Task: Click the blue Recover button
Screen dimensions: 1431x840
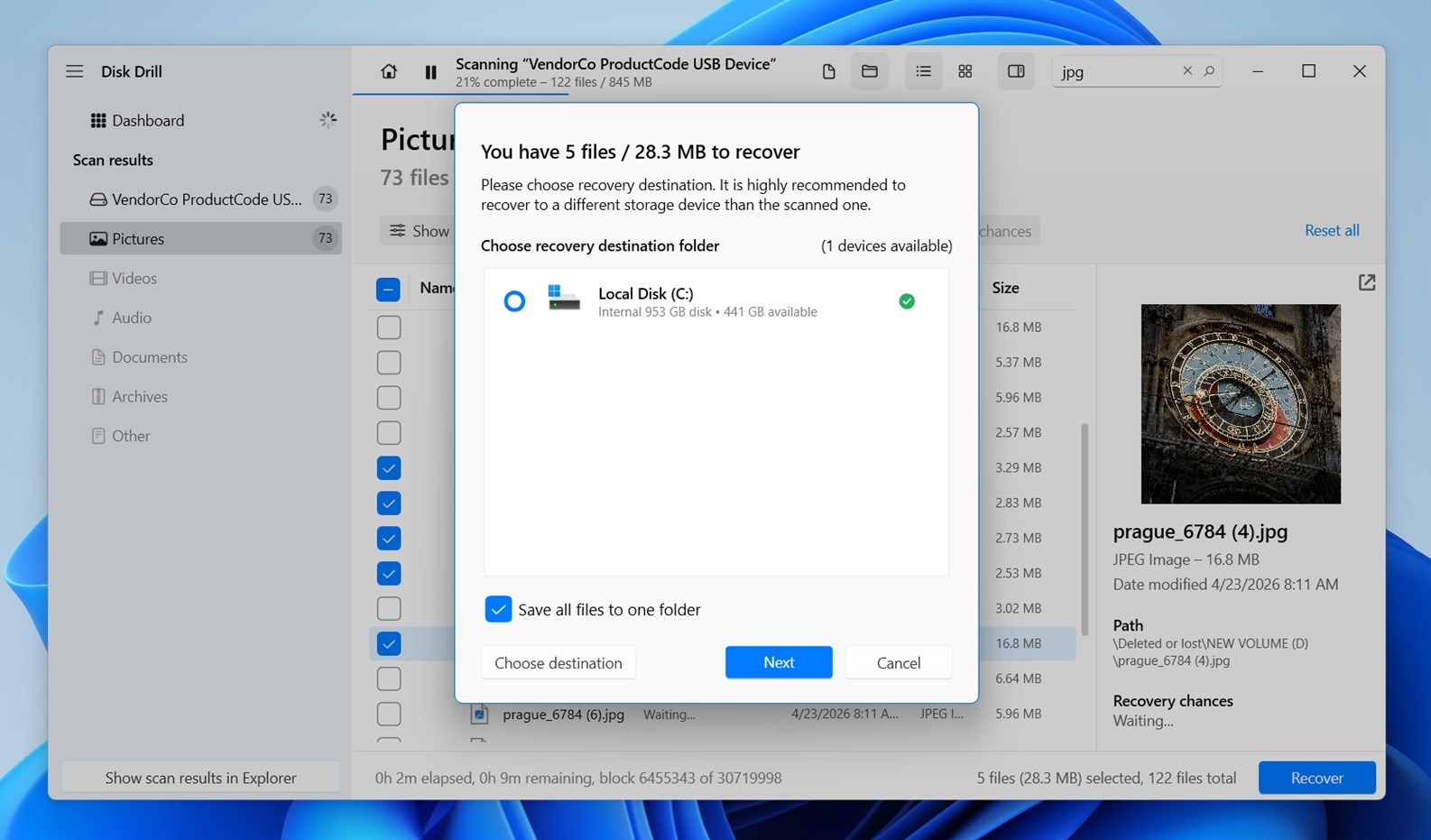Action: [1316, 778]
